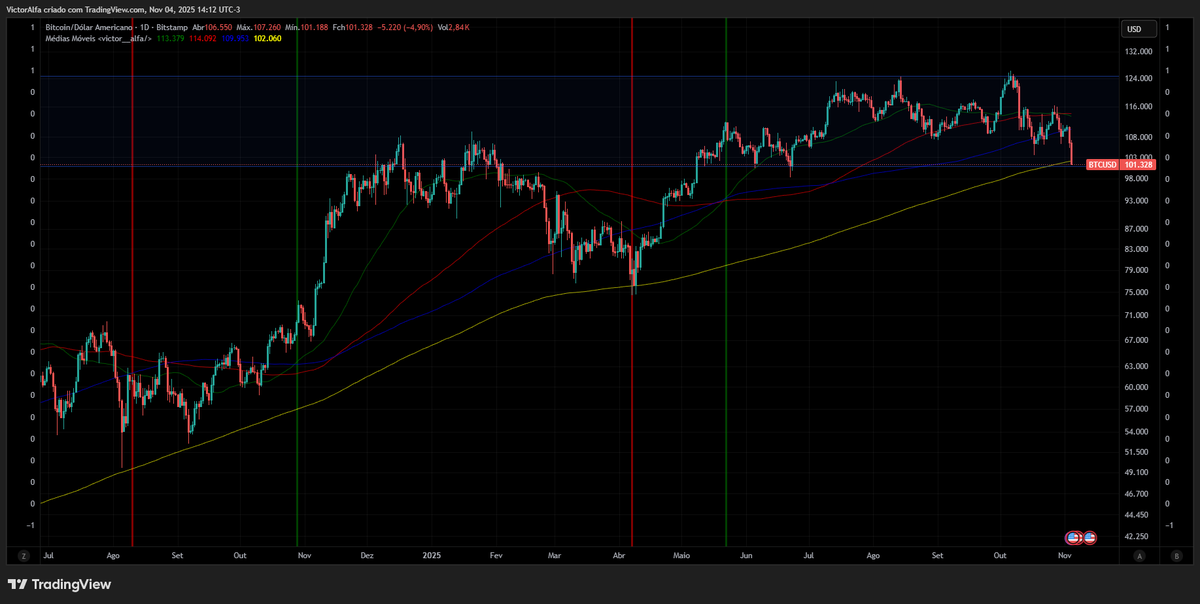Screen dimensions: 1200x604
Task: Click the Mar label on time axis
Action: tap(556, 555)
